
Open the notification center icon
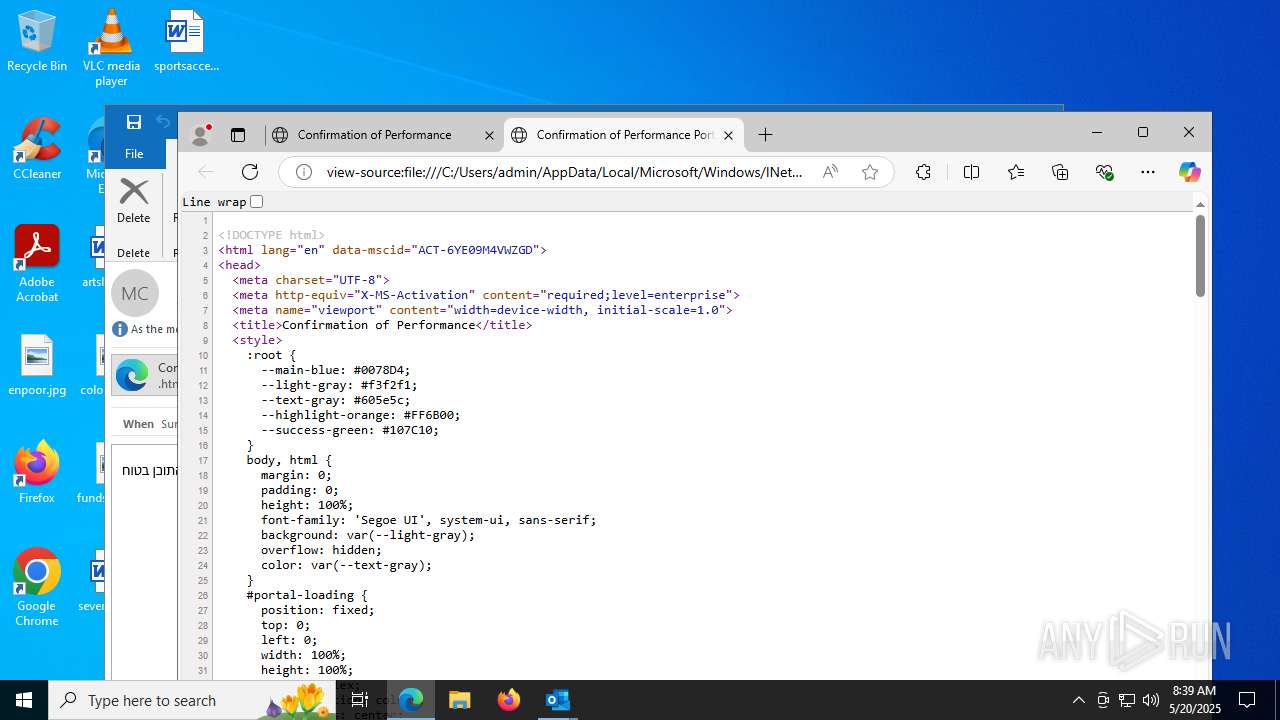(1247, 700)
